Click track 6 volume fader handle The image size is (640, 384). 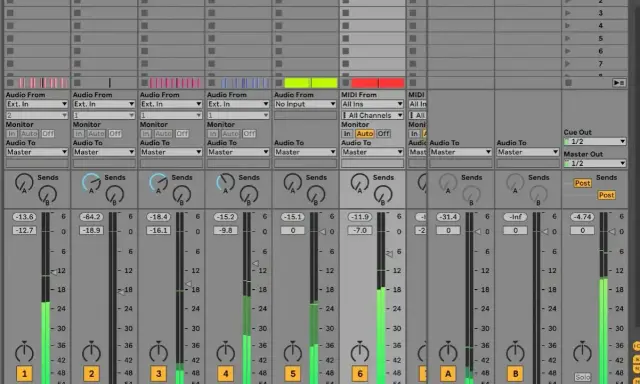(389, 254)
